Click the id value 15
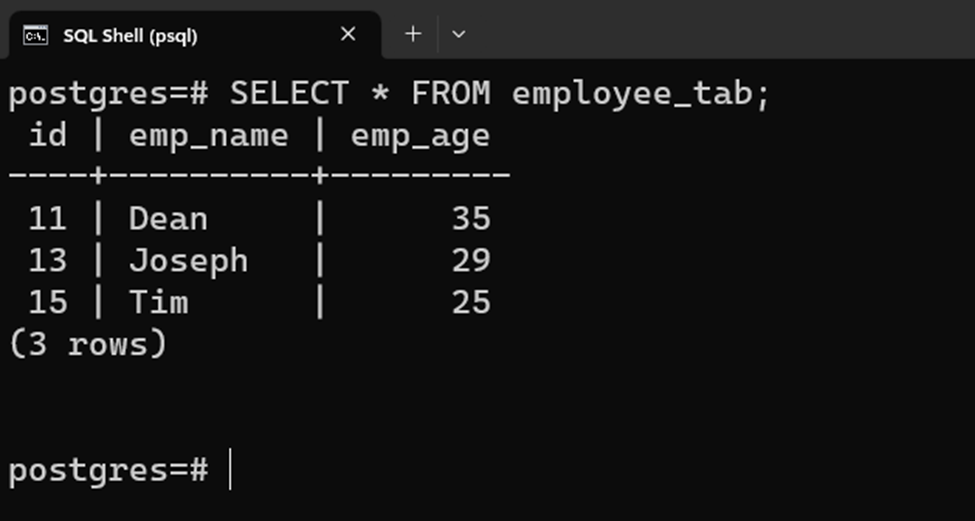The width and height of the screenshot is (975, 521). pos(48,302)
